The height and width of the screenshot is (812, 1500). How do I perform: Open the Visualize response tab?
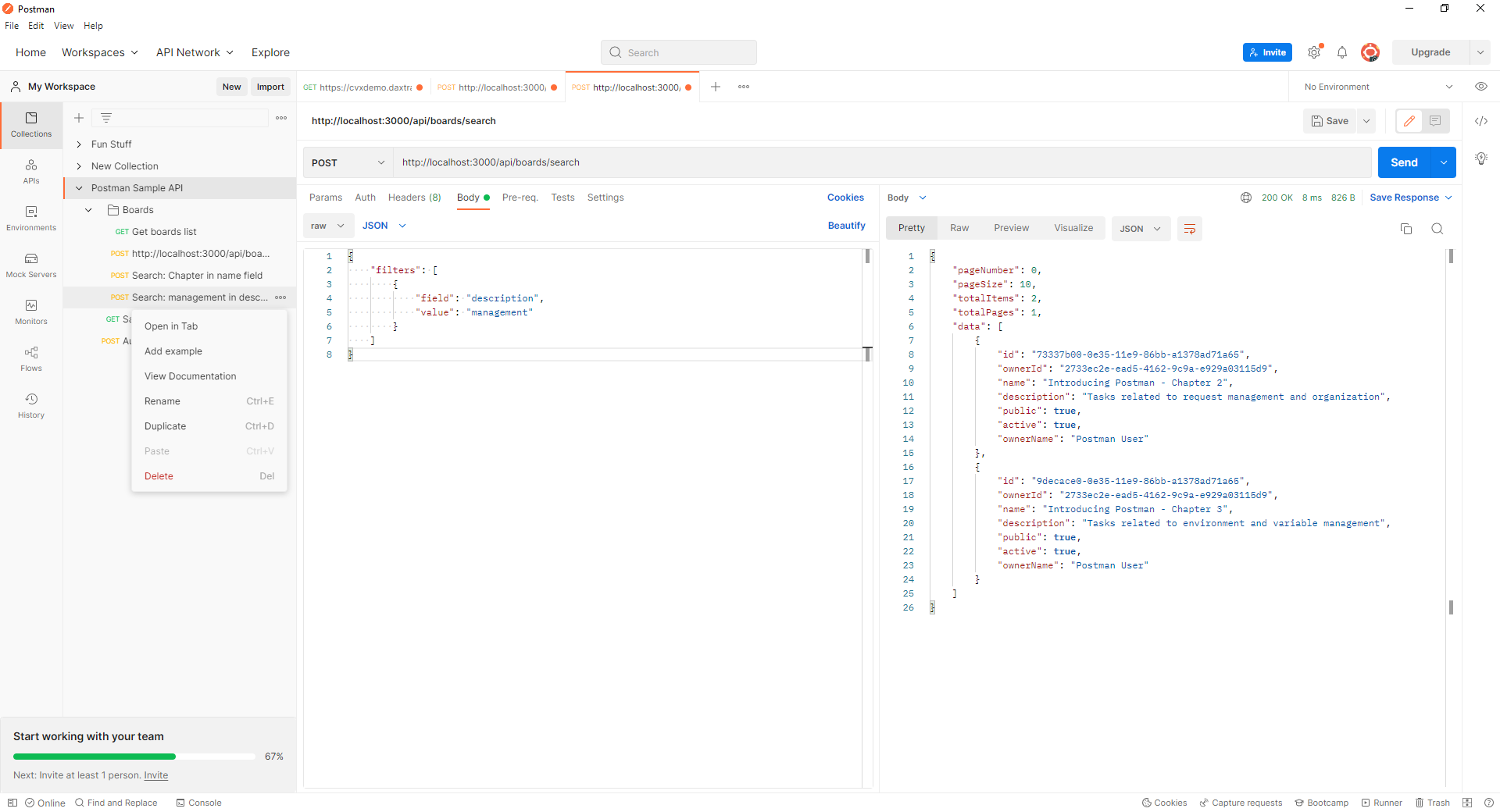1073,228
